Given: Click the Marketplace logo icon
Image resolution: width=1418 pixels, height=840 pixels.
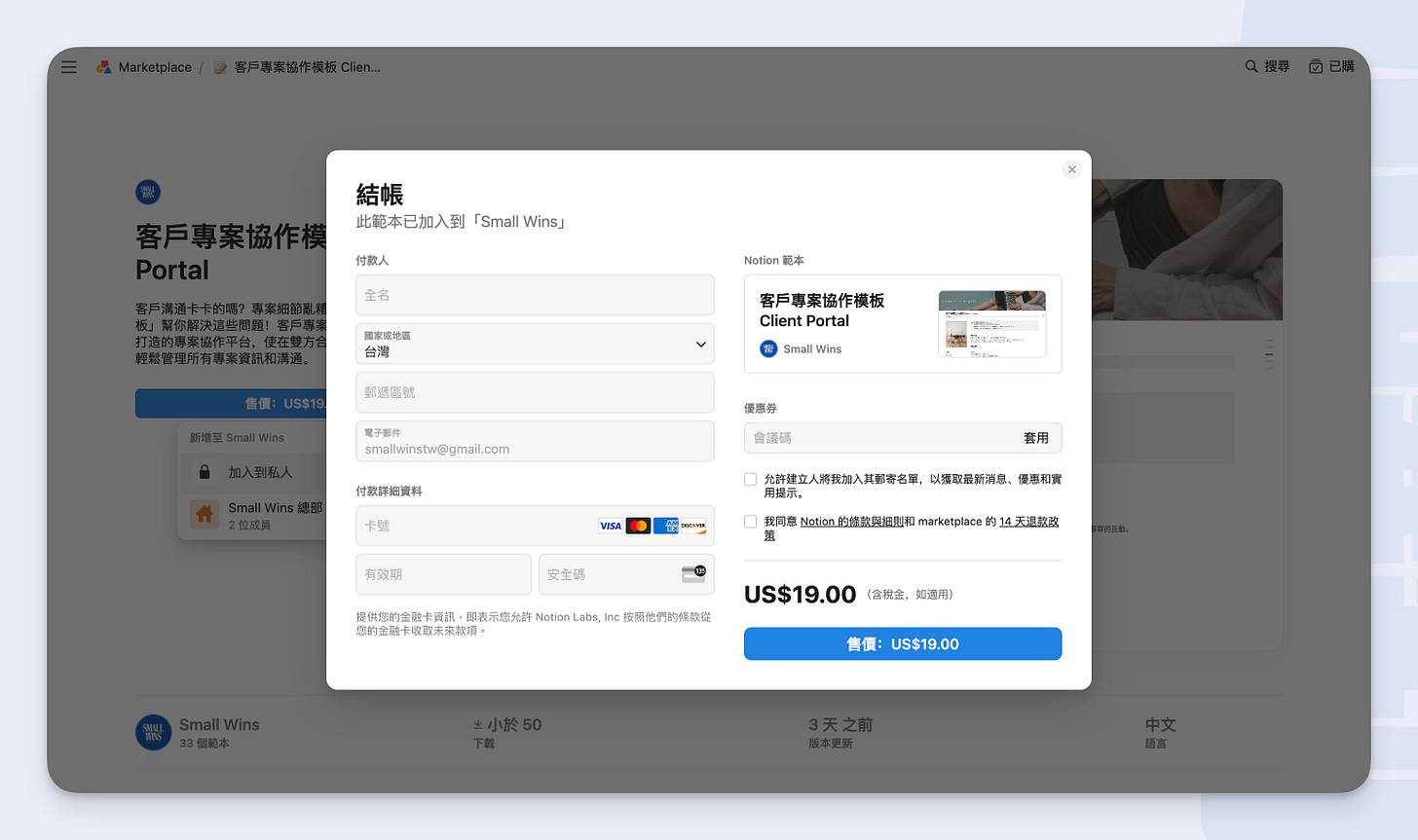Looking at the screenshot, I should pos(103,67).
